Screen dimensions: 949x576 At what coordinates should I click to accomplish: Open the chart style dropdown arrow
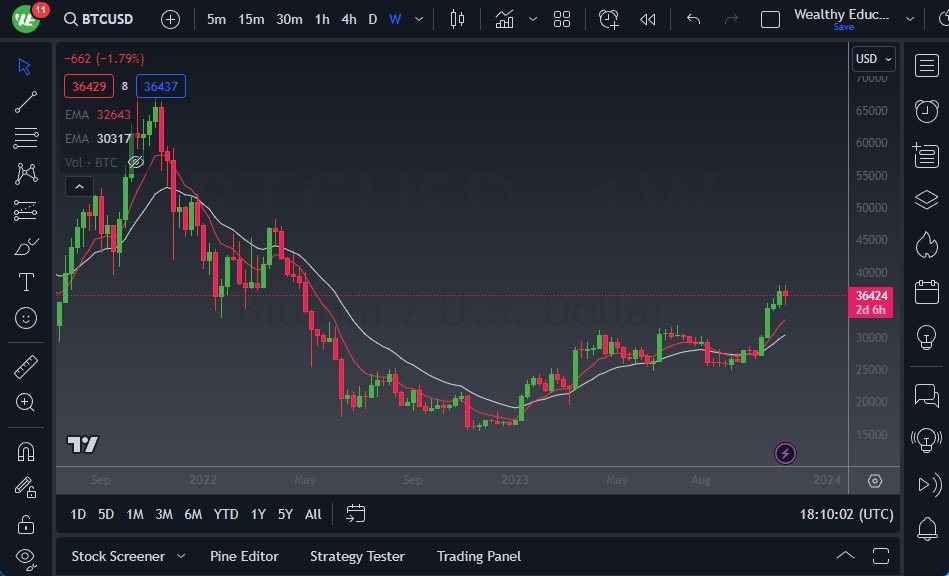(532, 18)
